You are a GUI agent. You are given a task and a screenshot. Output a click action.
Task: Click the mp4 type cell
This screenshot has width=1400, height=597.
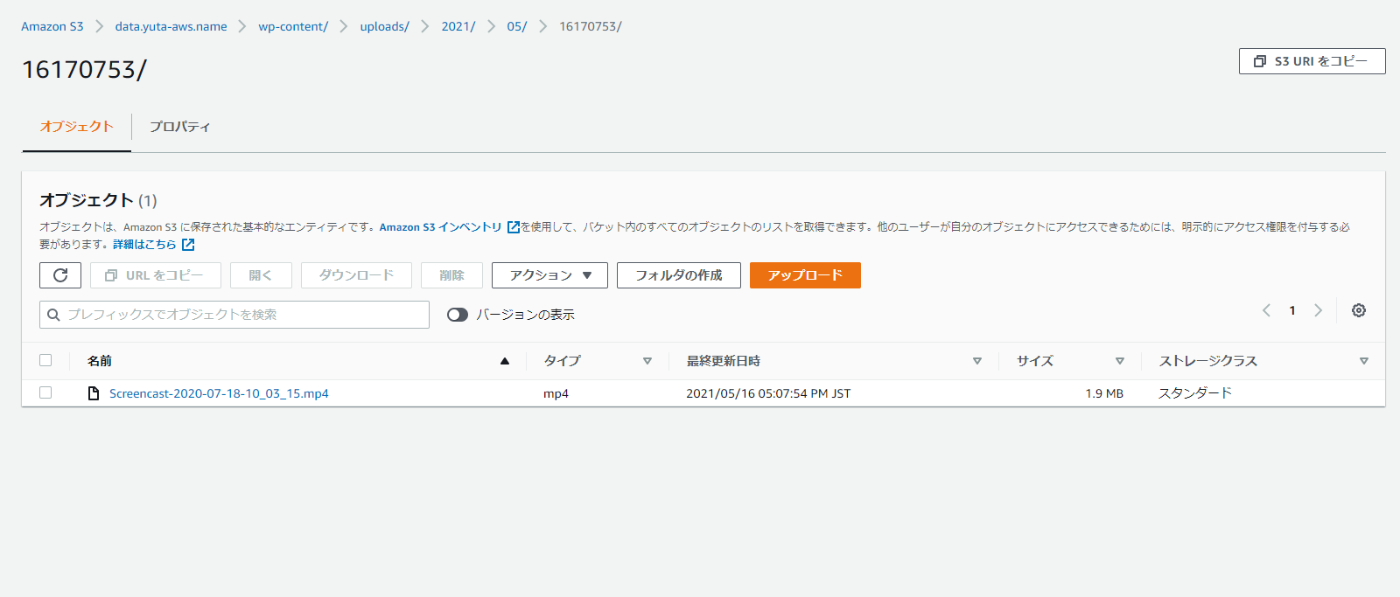(x=556, y=393)
